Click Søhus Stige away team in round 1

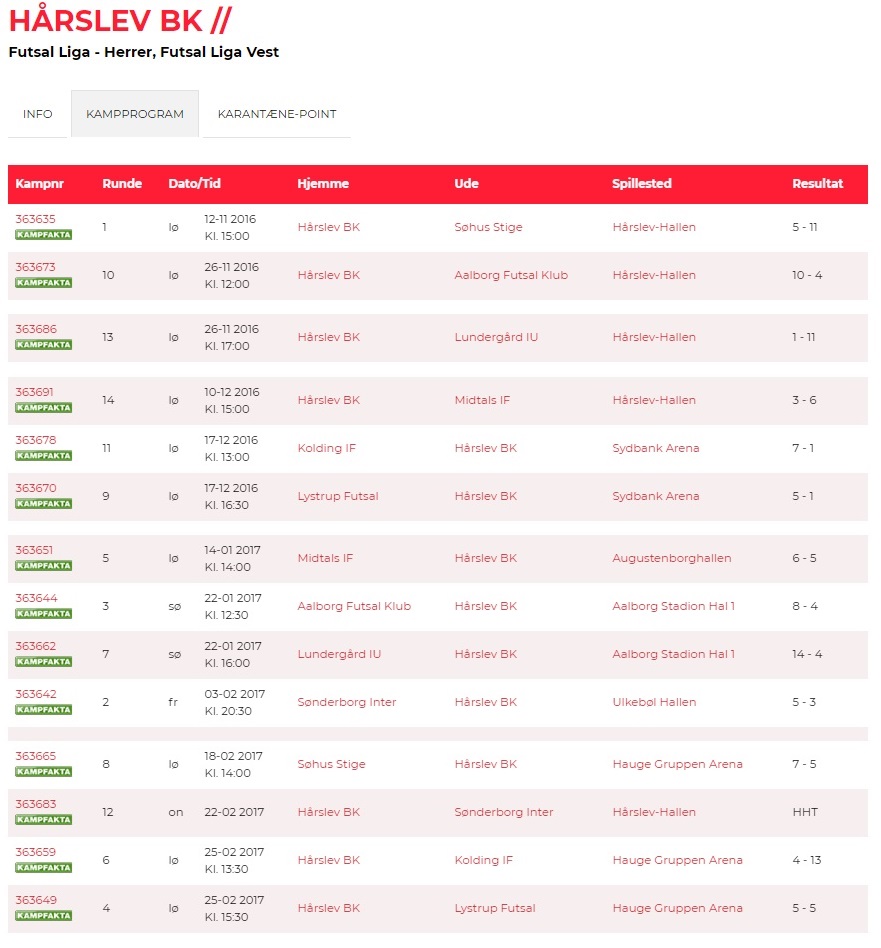(488, 227)
